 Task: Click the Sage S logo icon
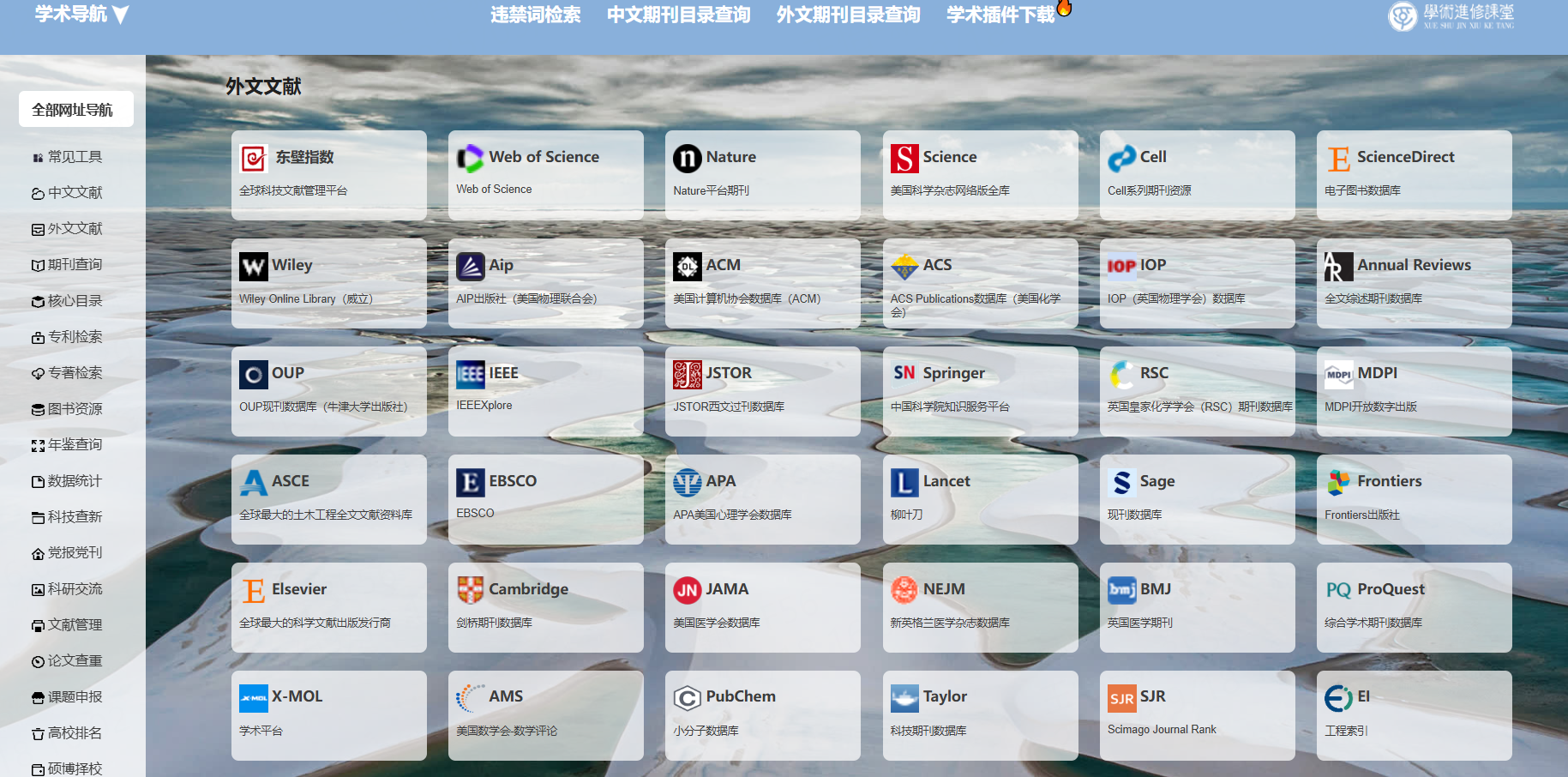point(1121,483)
